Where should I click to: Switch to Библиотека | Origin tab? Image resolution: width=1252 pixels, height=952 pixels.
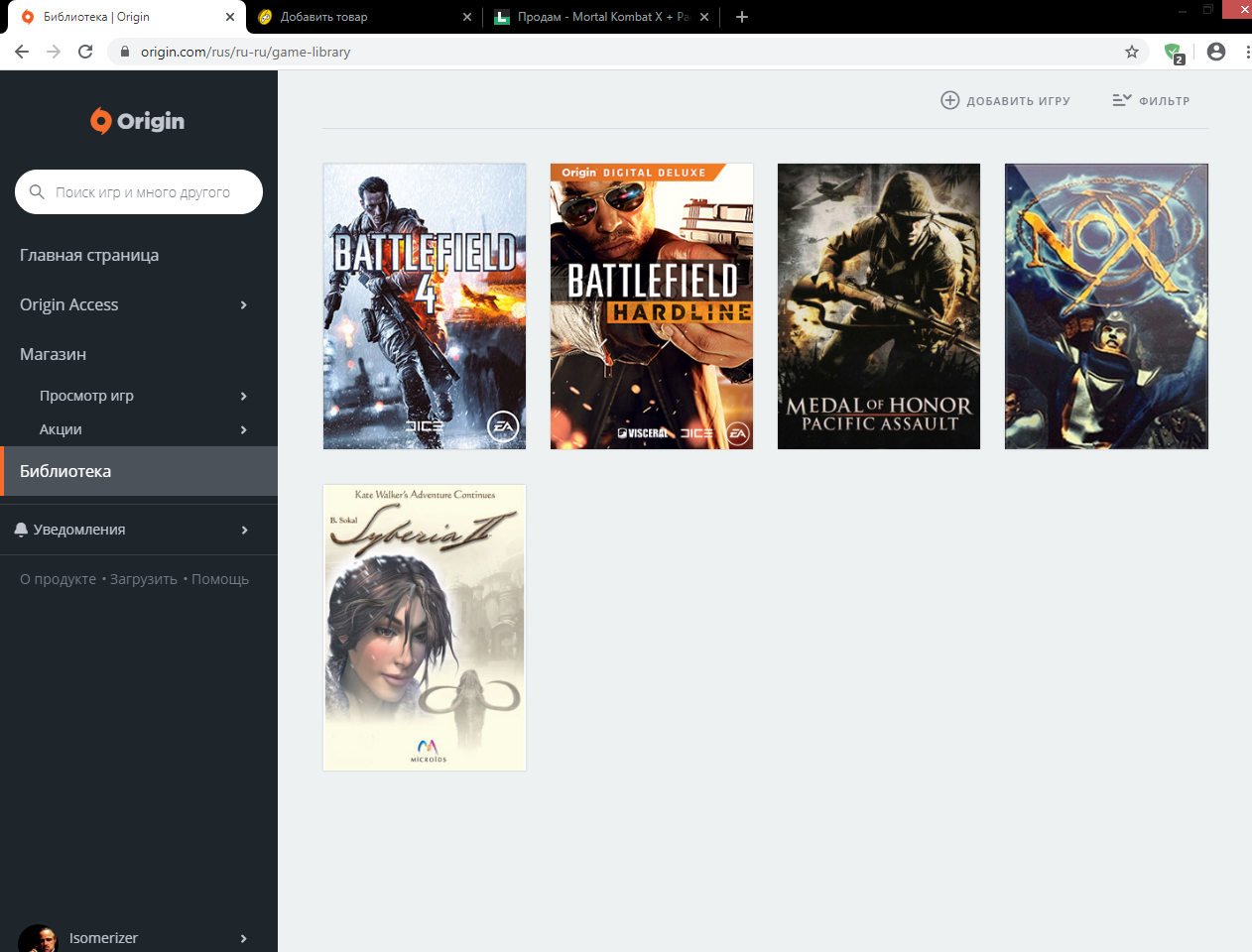[127, 17]
